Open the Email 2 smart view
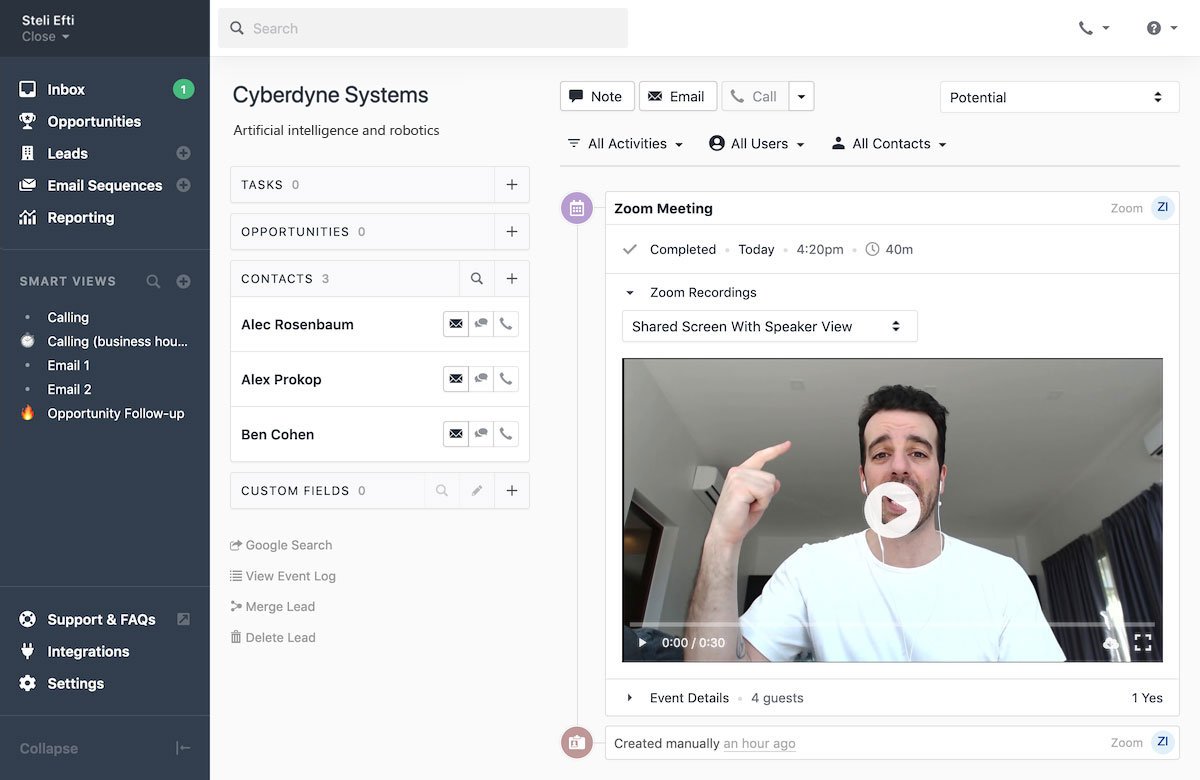This screenshot has width=1200, height=780. [70, 389]
